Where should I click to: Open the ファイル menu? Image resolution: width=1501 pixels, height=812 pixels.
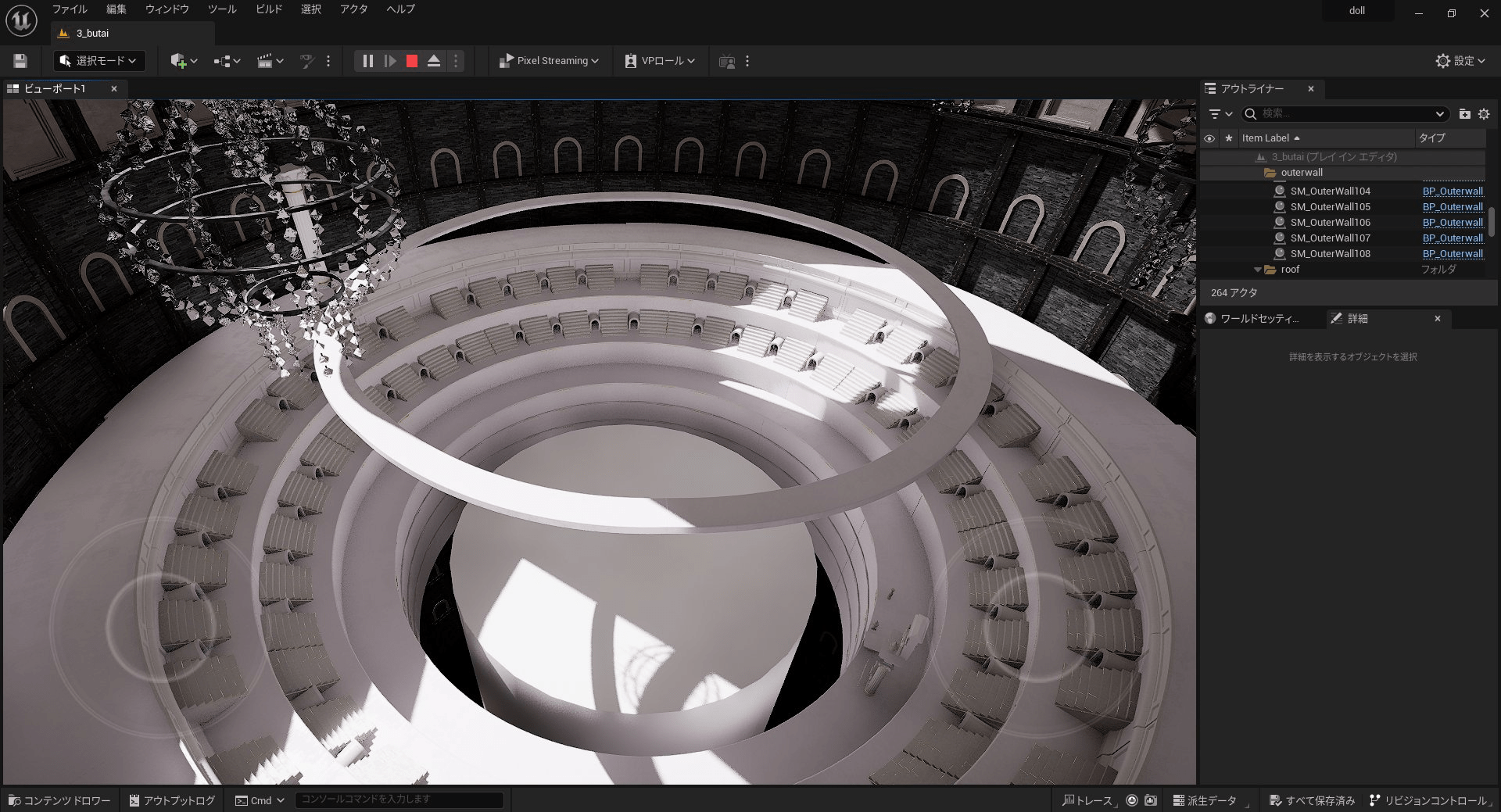click(70, 9)
